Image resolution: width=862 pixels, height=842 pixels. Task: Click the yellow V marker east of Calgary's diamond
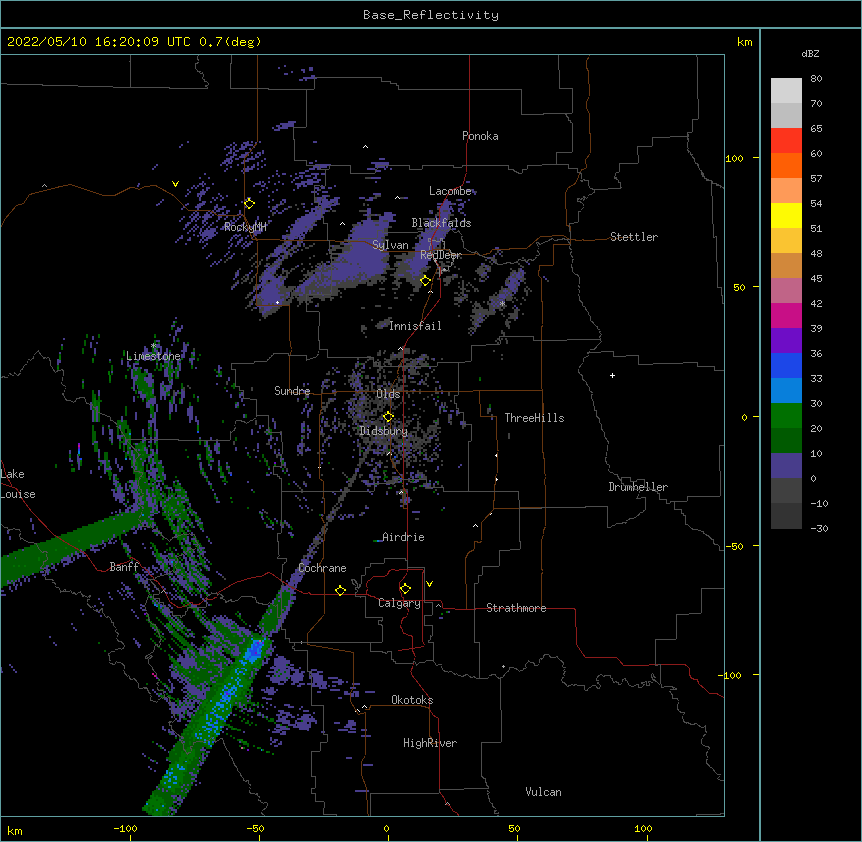pyautogui.click(x=429, y=584)
